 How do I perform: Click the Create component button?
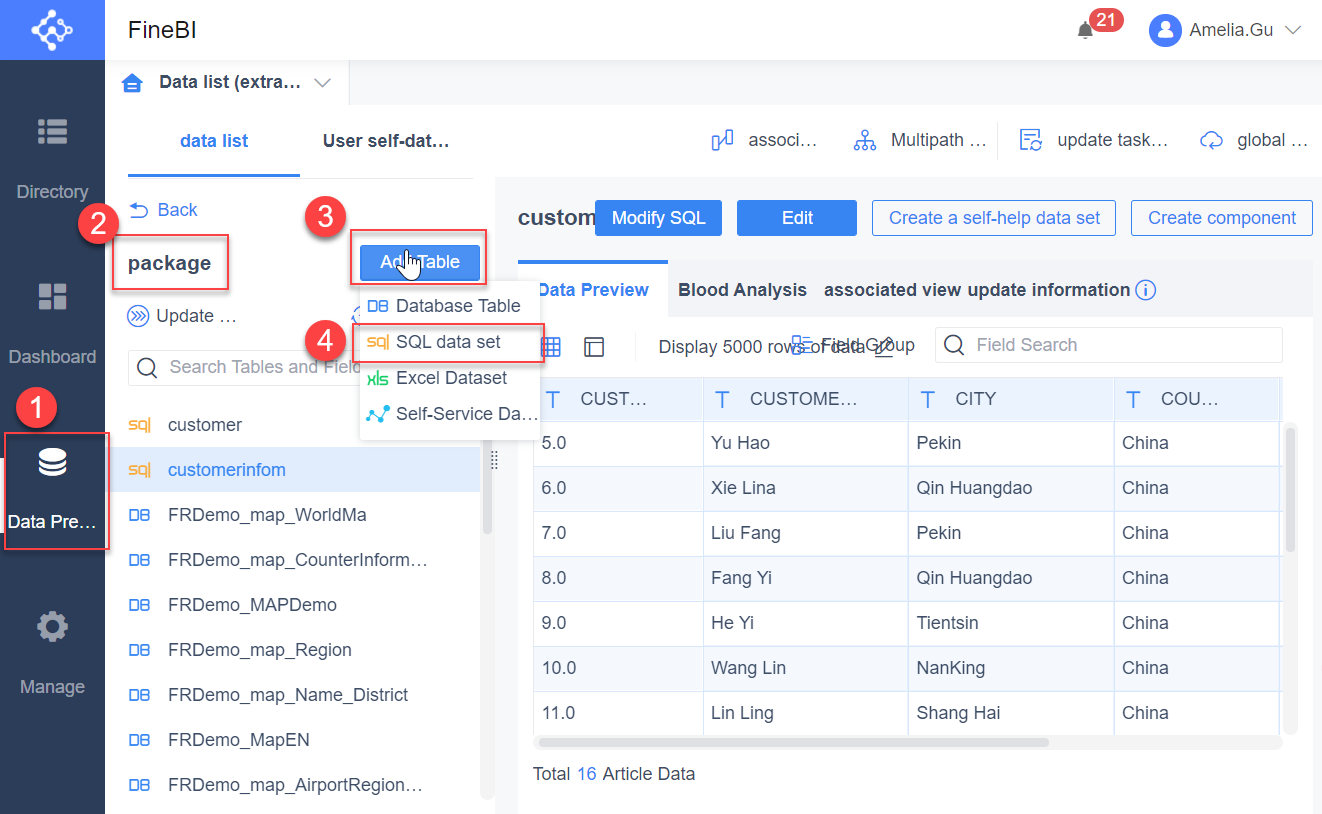(x=1221, y=217)
